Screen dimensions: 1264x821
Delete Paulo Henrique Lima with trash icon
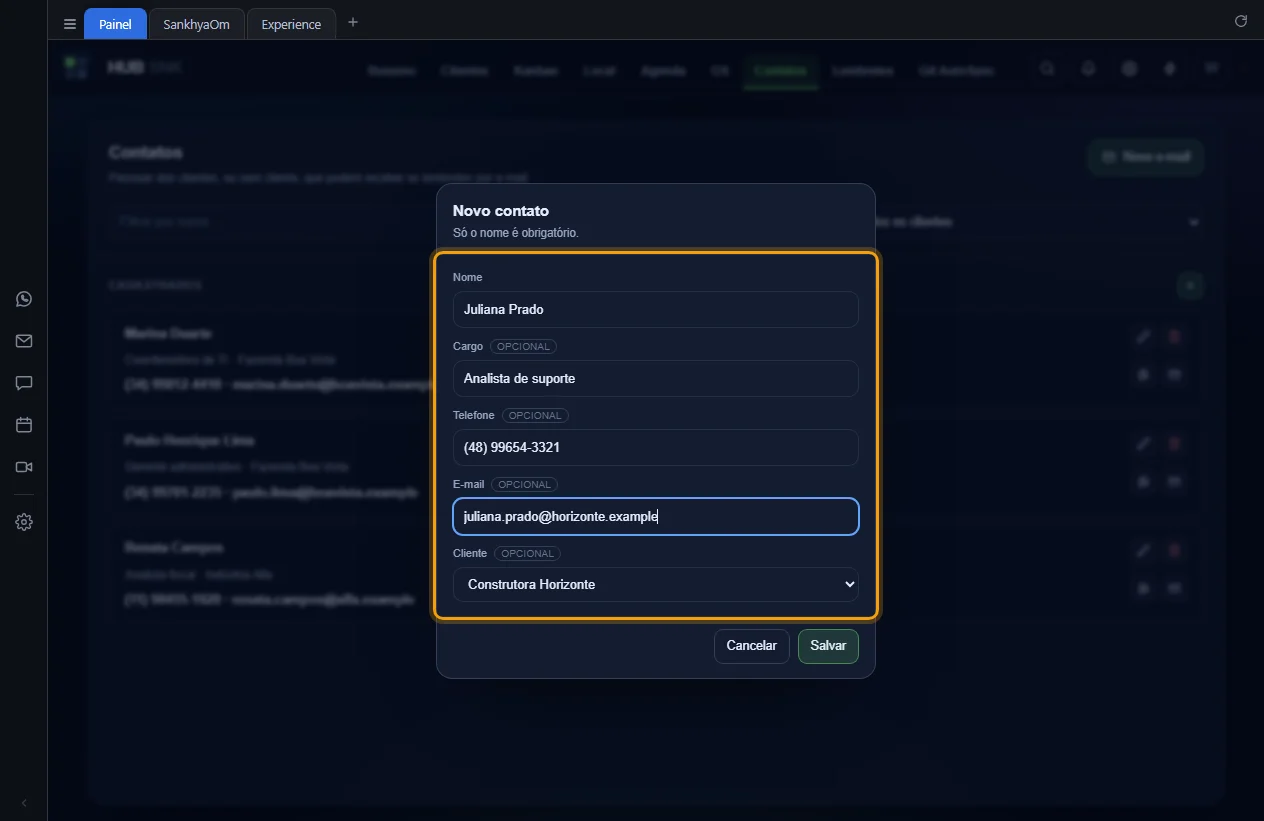coord(1175,444)
